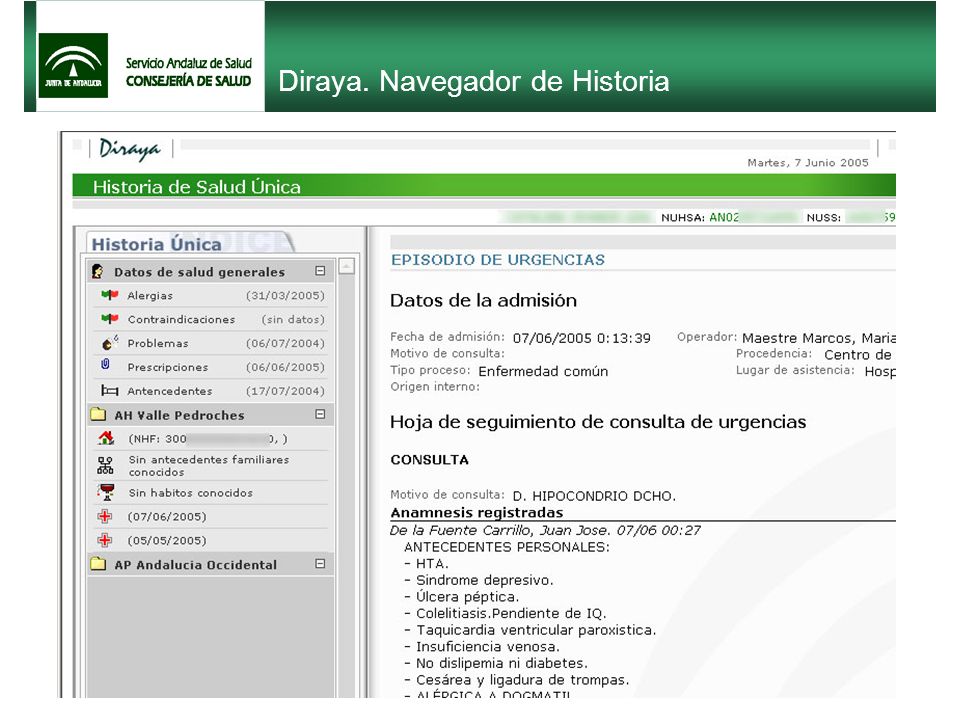Click the habits wine glass icon
Screen dimensions: 960x720
[106, 492]
